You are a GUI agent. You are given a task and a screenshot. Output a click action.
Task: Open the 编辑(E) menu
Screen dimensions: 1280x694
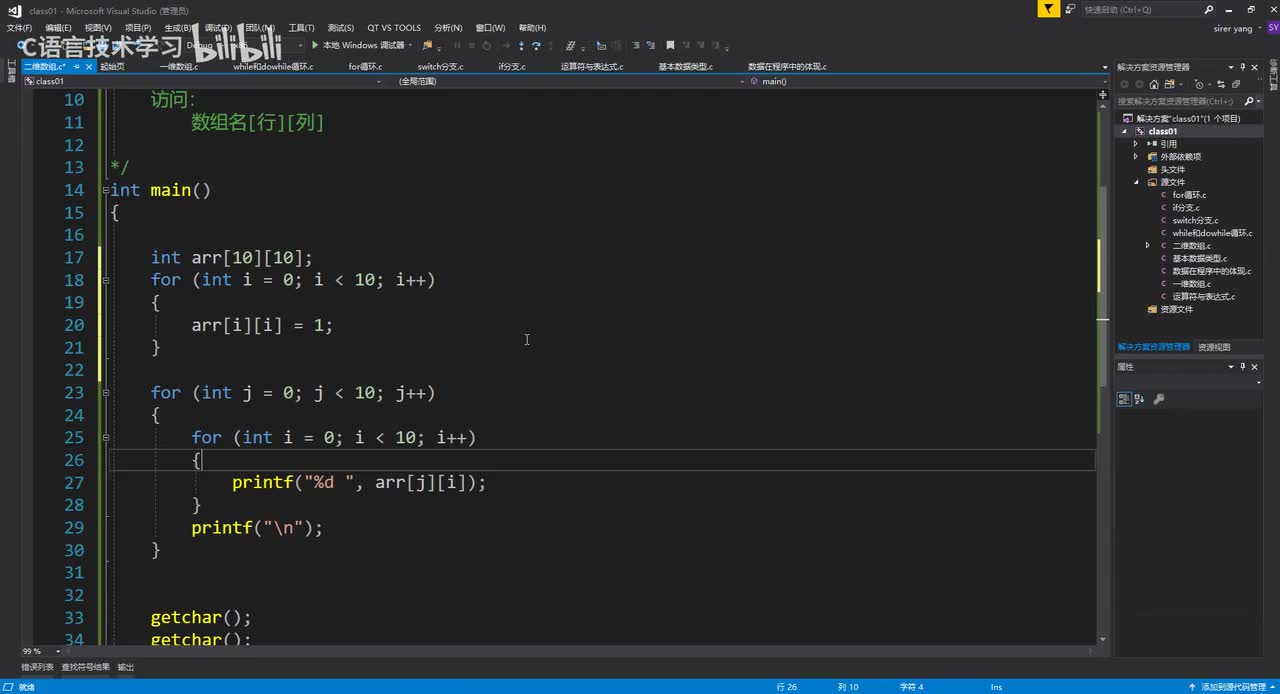point(59,28)
